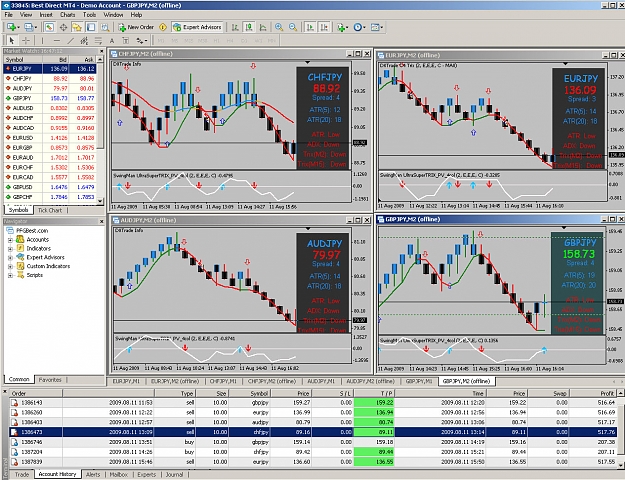
Task: Select the Text tool (A)
Action: pyautogui.click(x=112, y=40)
